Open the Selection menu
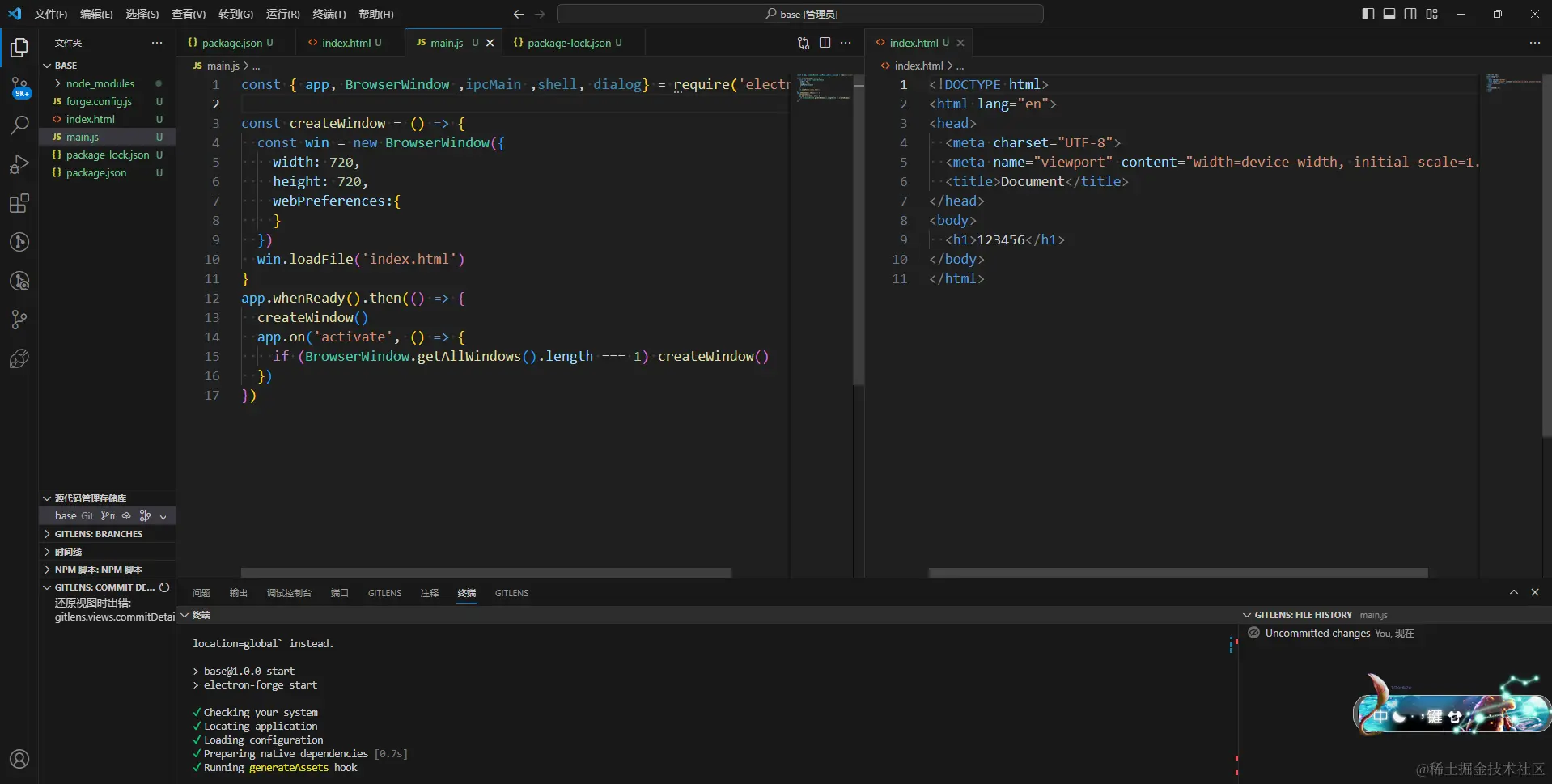The image size is (1552, 784). [x=142, y=14]
